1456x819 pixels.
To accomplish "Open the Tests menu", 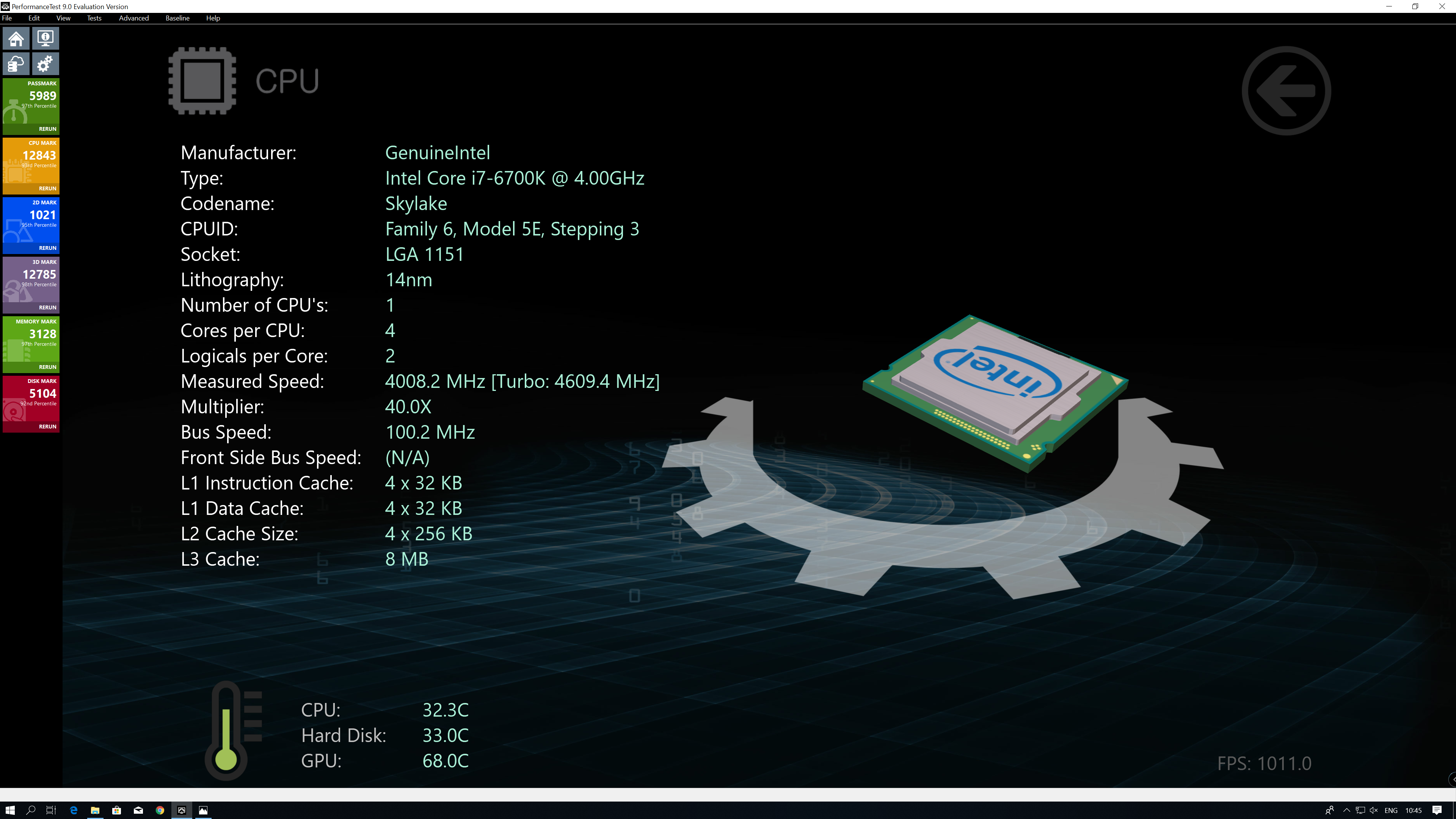I will coord(94,18).
